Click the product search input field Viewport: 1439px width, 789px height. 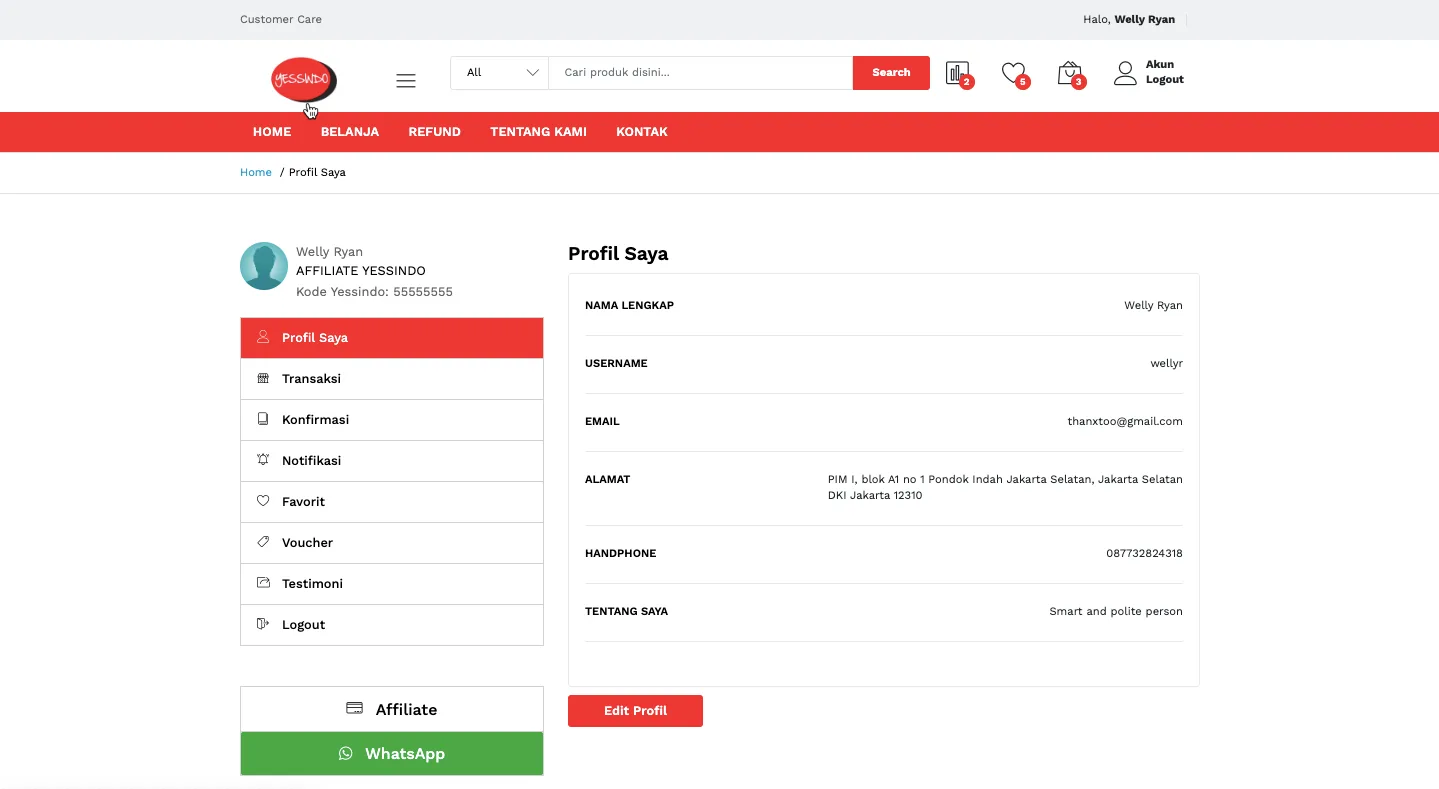click(x=700, y=72)
